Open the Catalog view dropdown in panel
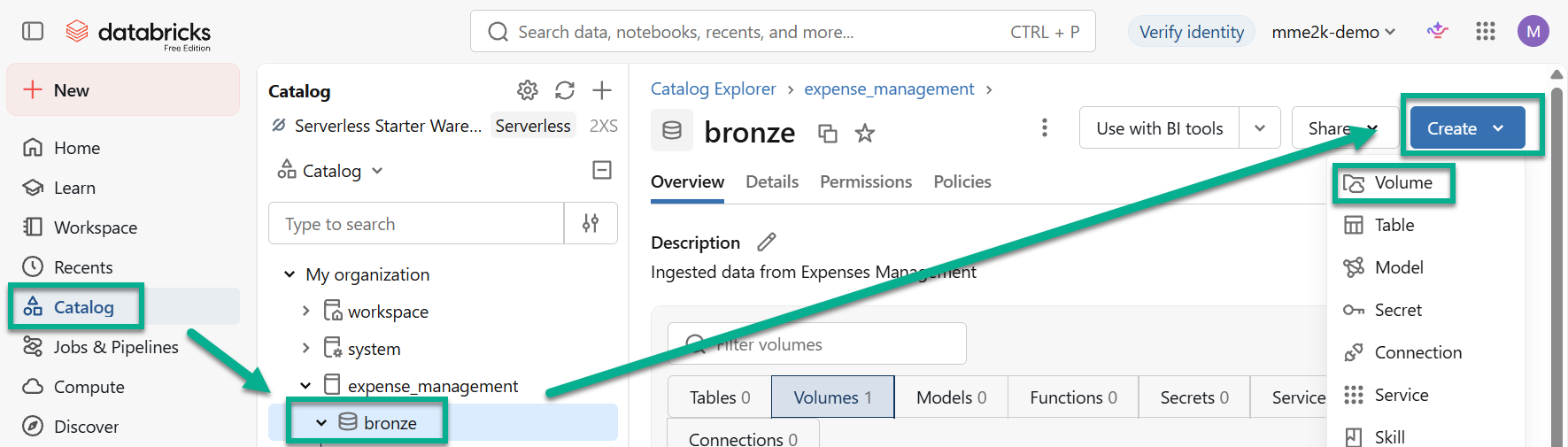 [331, 171]
